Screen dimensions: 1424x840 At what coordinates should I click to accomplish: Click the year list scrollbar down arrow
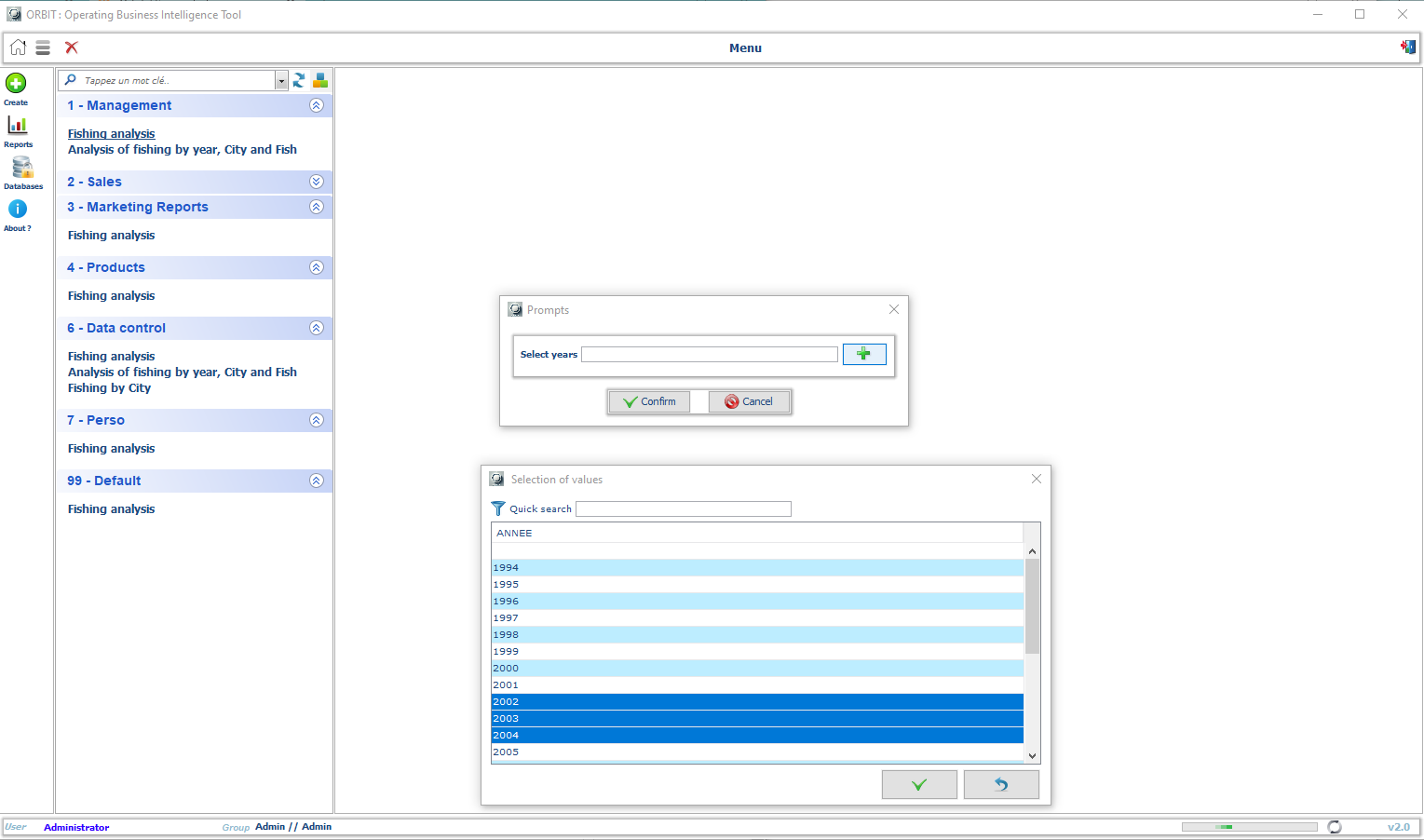coord(1032,755)
